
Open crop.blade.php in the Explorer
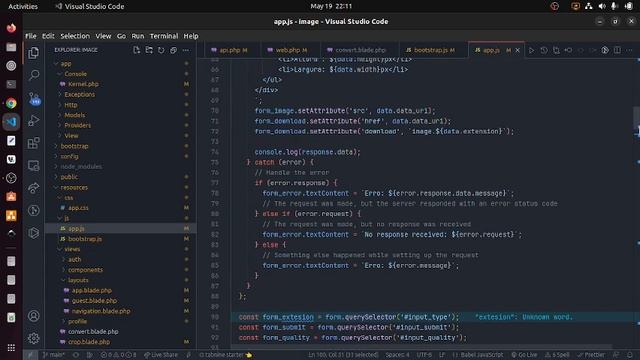click(89, 342)
